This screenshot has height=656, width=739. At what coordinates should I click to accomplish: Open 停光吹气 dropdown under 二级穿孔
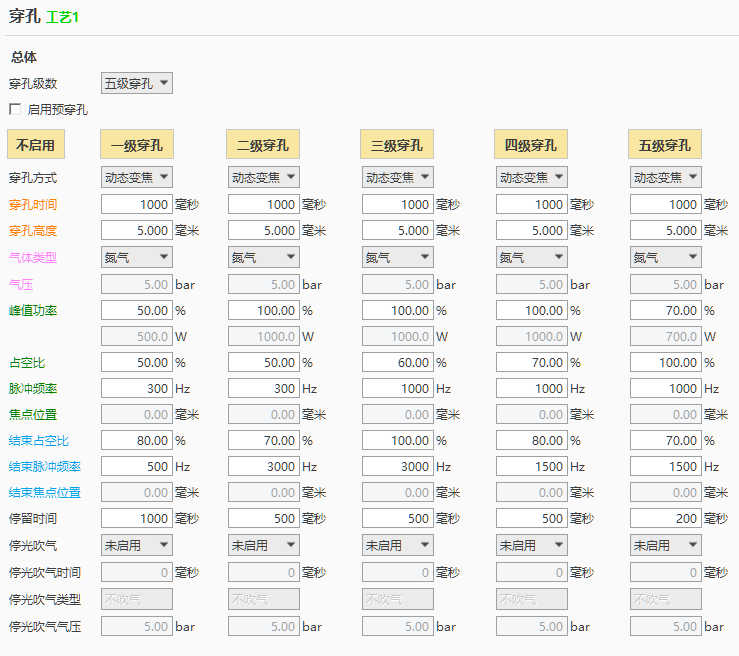pos(264,545)
